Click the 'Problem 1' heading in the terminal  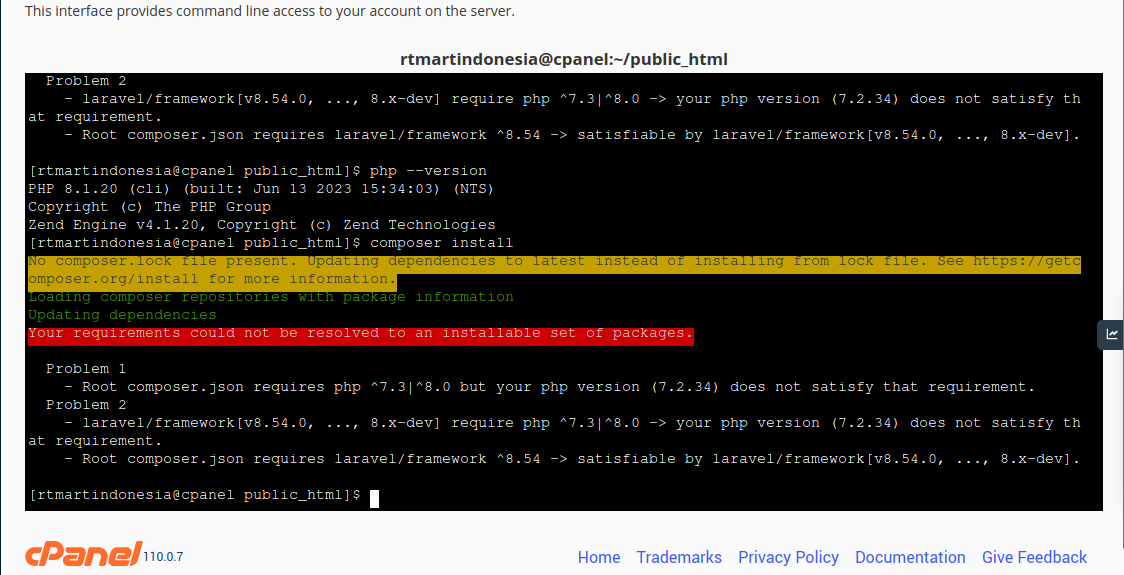coord(85,369)
